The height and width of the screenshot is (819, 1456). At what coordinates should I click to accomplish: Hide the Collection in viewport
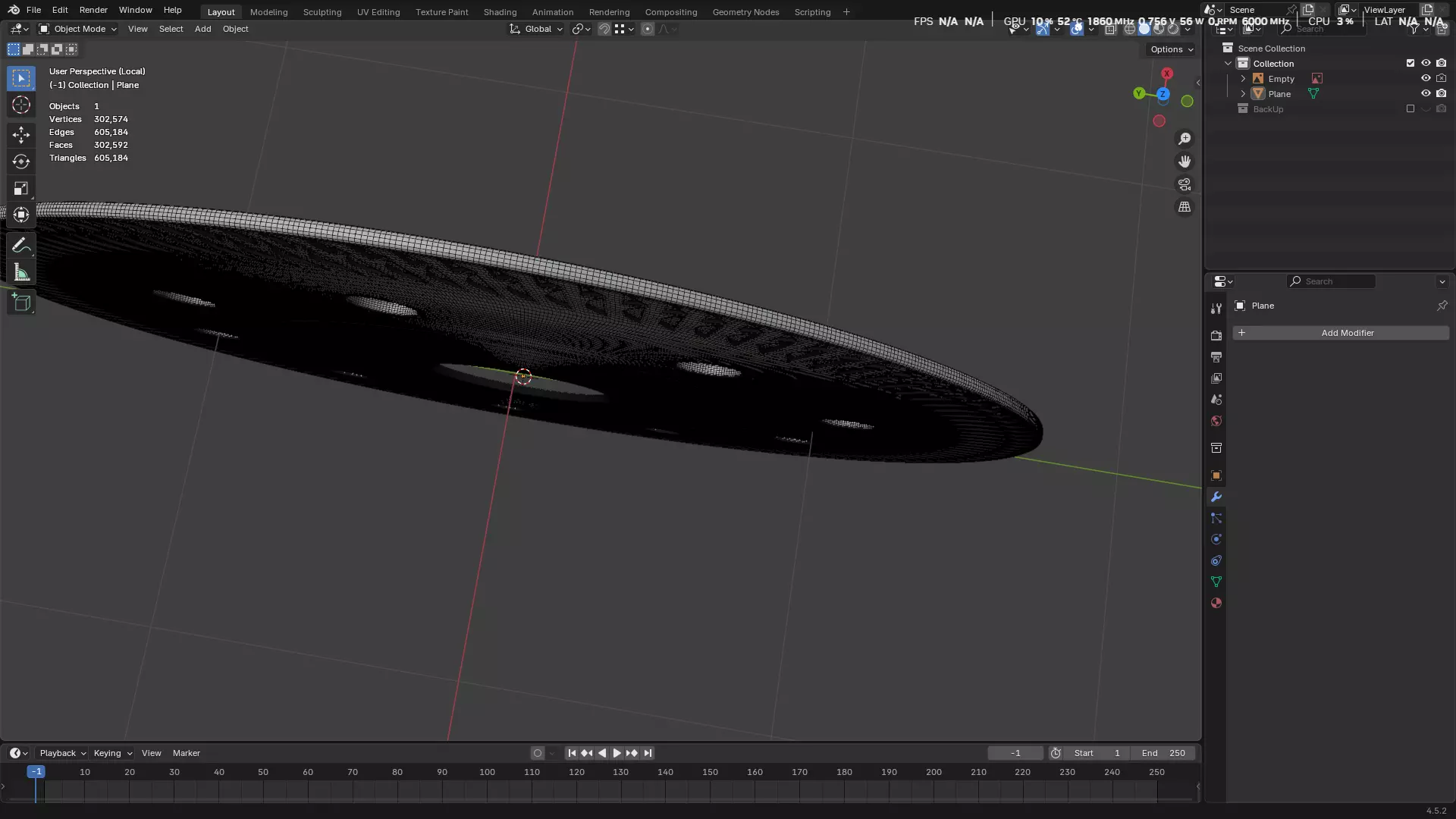click(x=1426, y=64)
